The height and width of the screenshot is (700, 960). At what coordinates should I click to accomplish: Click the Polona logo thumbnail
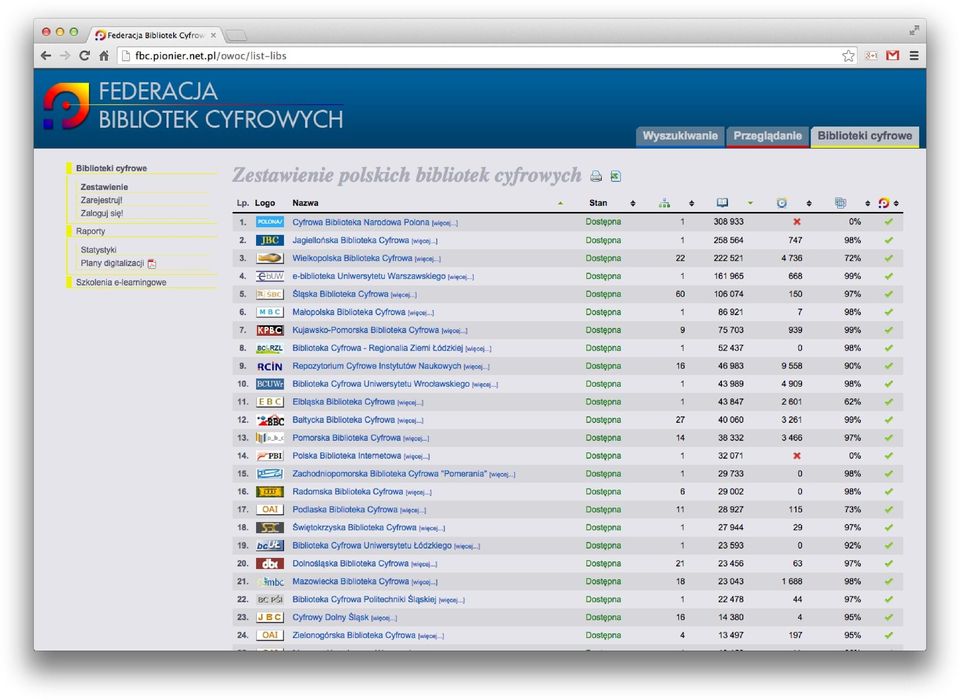click(x=269, y=222)
